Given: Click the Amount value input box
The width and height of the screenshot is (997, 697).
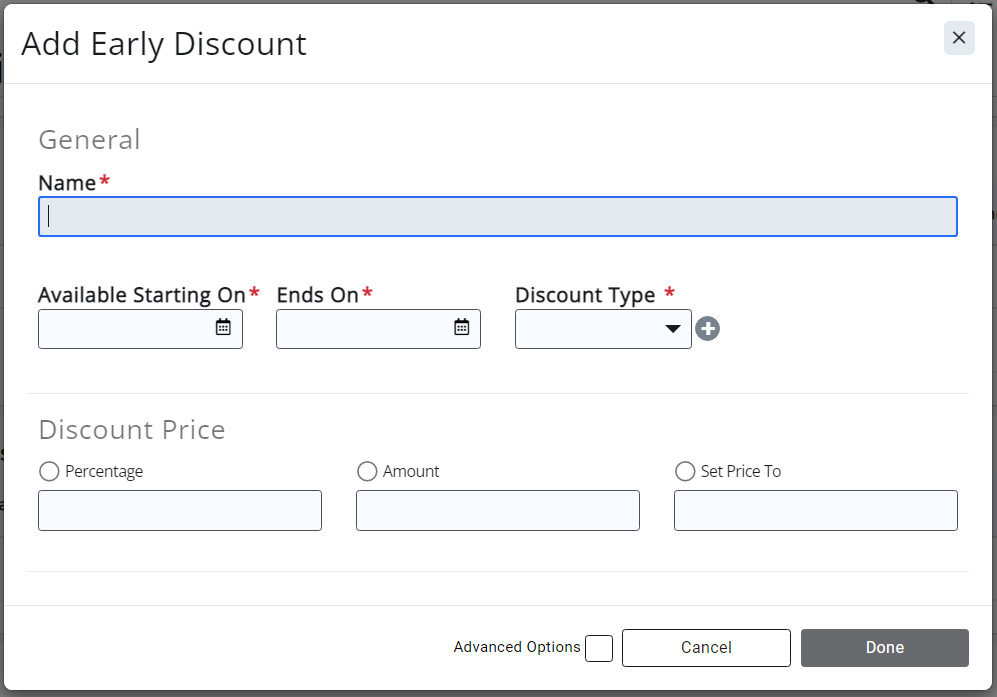Looking at the screenshot, I should [497, 510].
